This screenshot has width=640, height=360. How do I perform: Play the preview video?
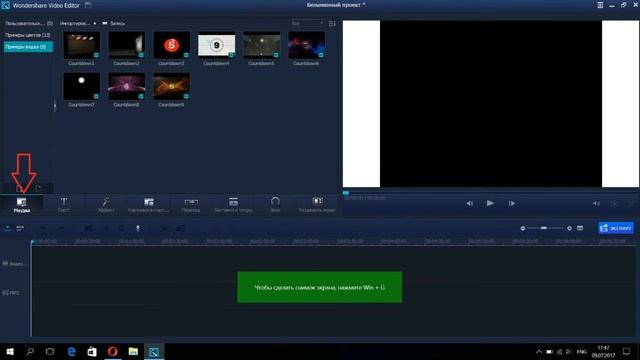click(490, 203)
